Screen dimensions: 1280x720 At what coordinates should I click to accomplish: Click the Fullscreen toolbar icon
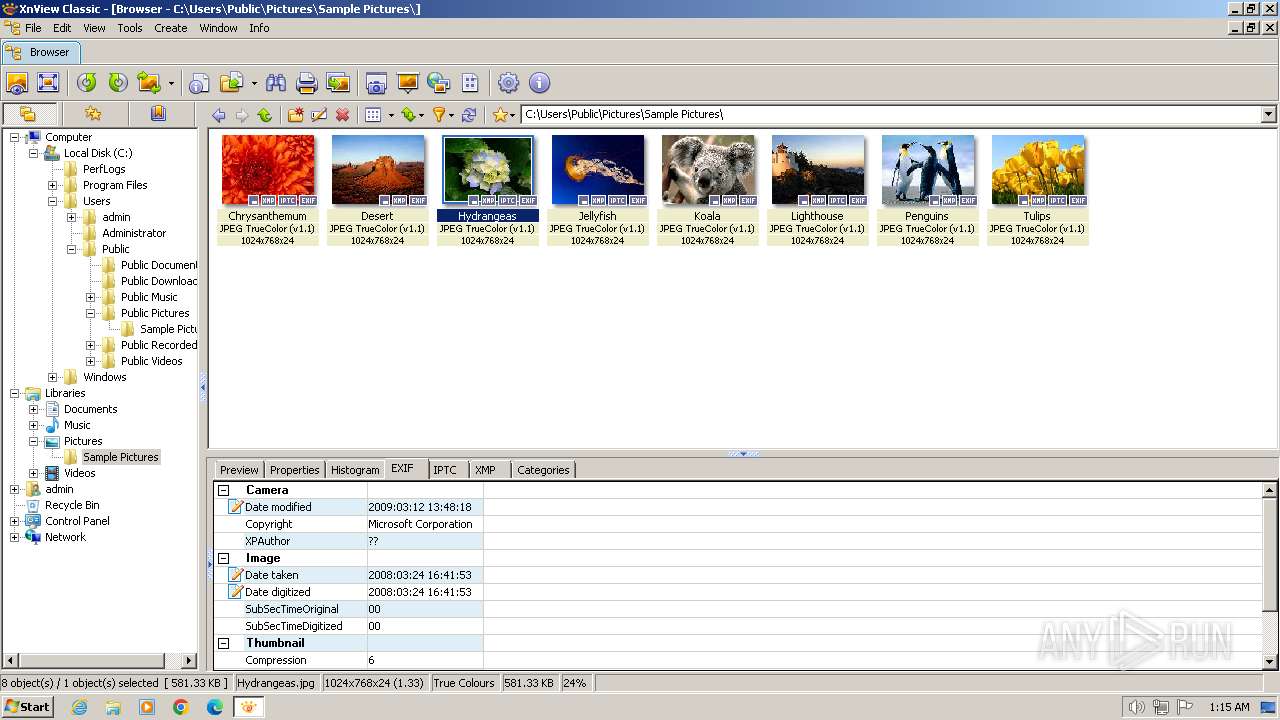[x=48, y=83]
